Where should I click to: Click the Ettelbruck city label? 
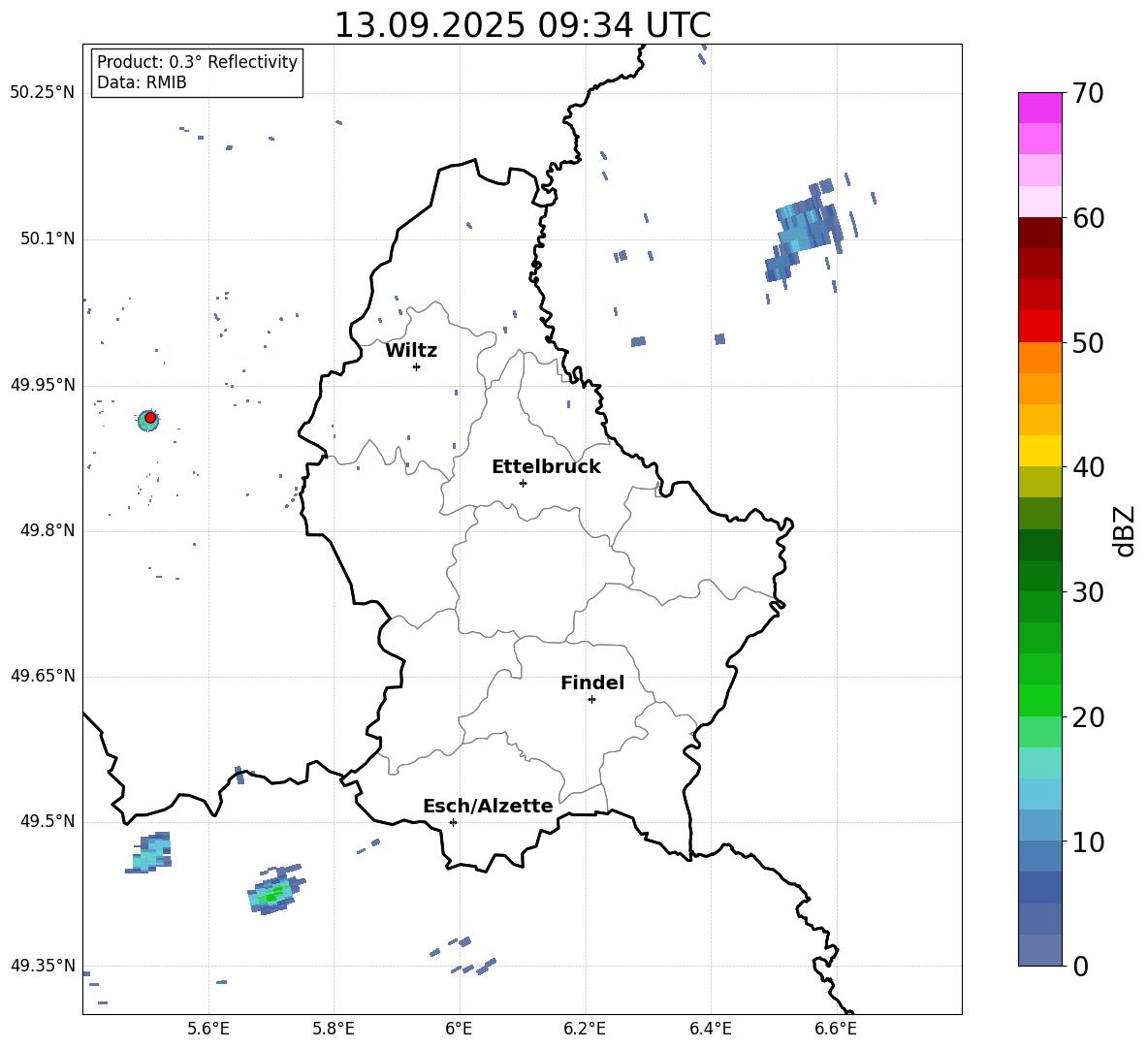(x=546, y=466)
